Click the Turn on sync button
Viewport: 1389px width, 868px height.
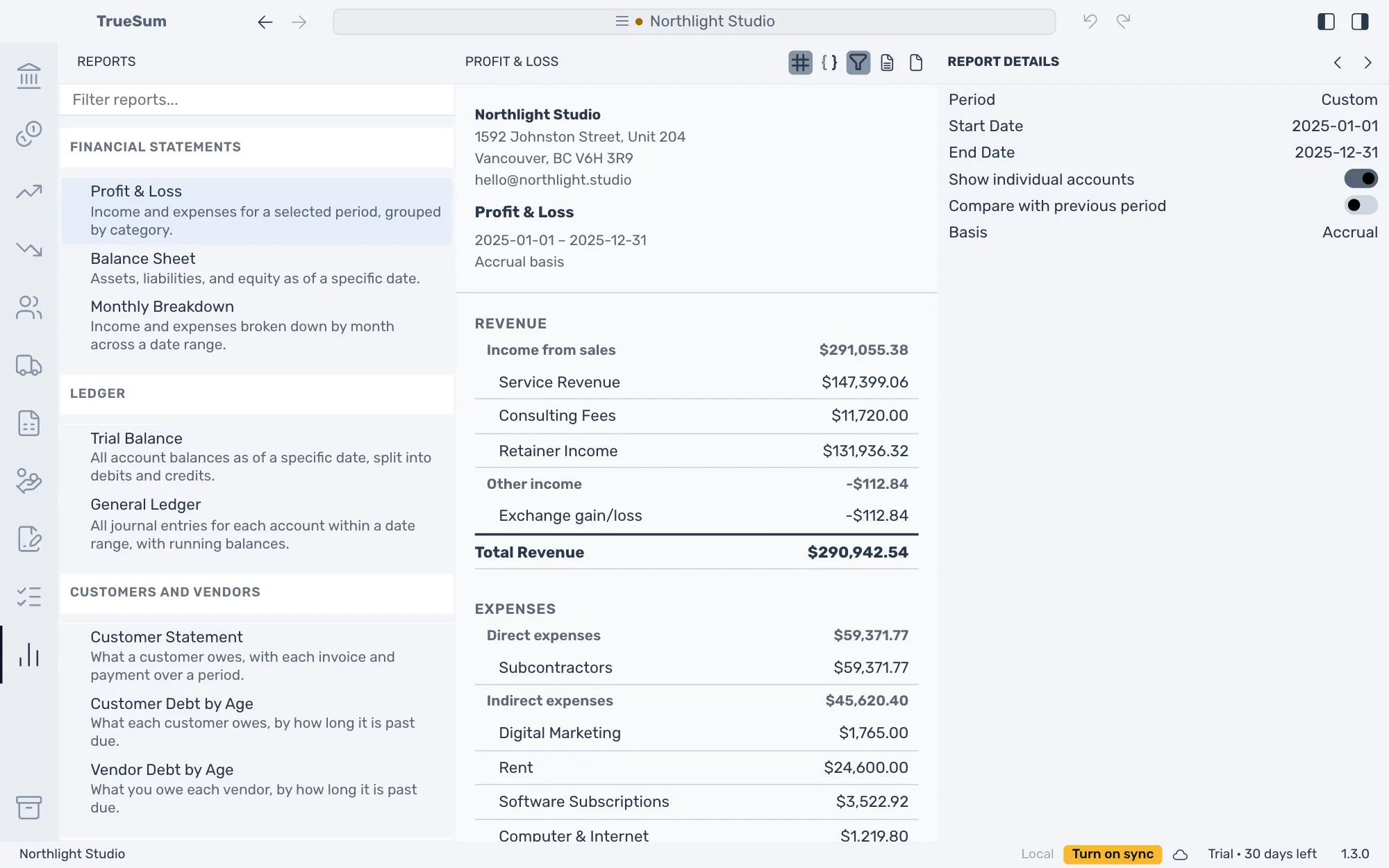point(1113,854)
